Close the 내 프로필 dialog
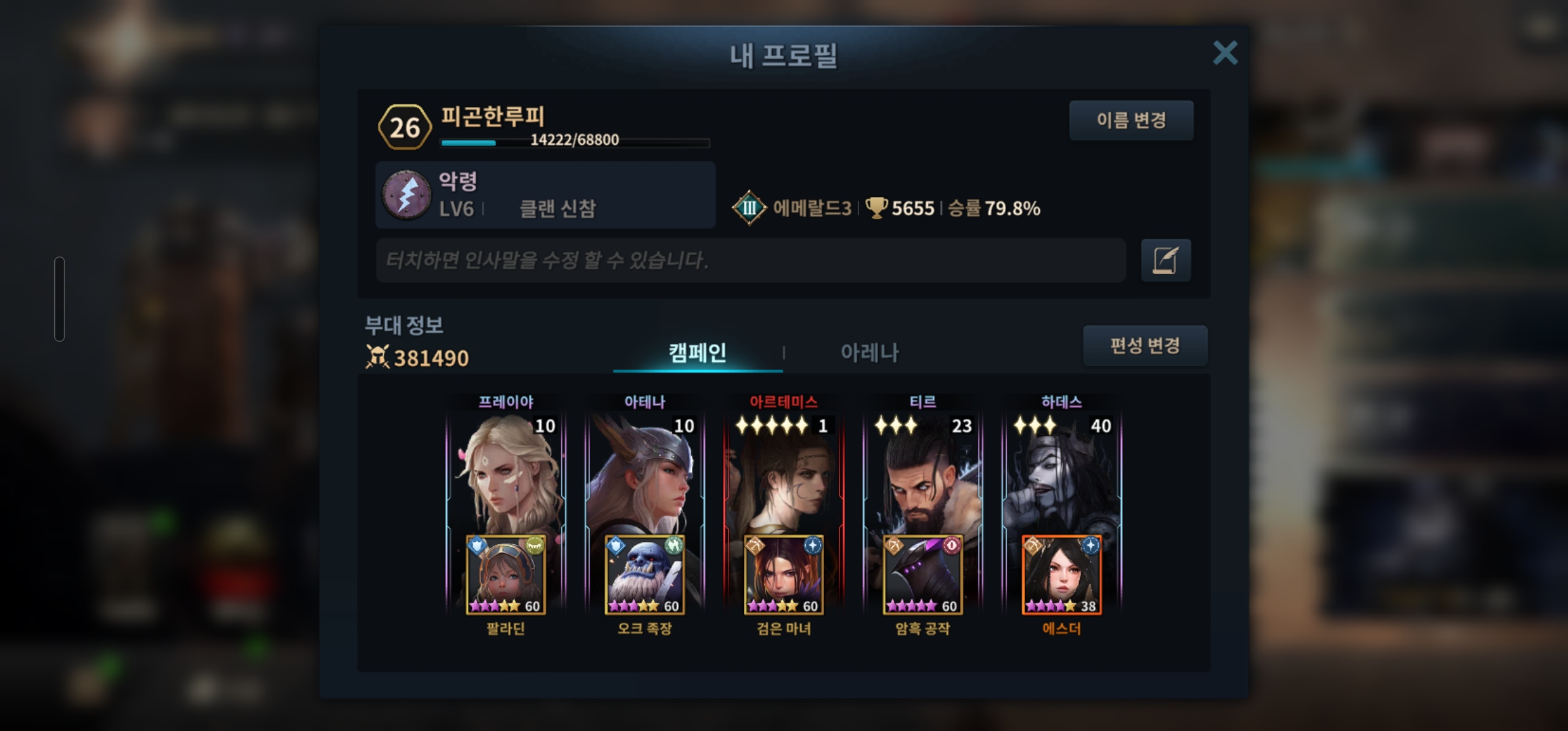Image resolution: width=1568 pixels, height=731 pixels. coord(1225,53)
